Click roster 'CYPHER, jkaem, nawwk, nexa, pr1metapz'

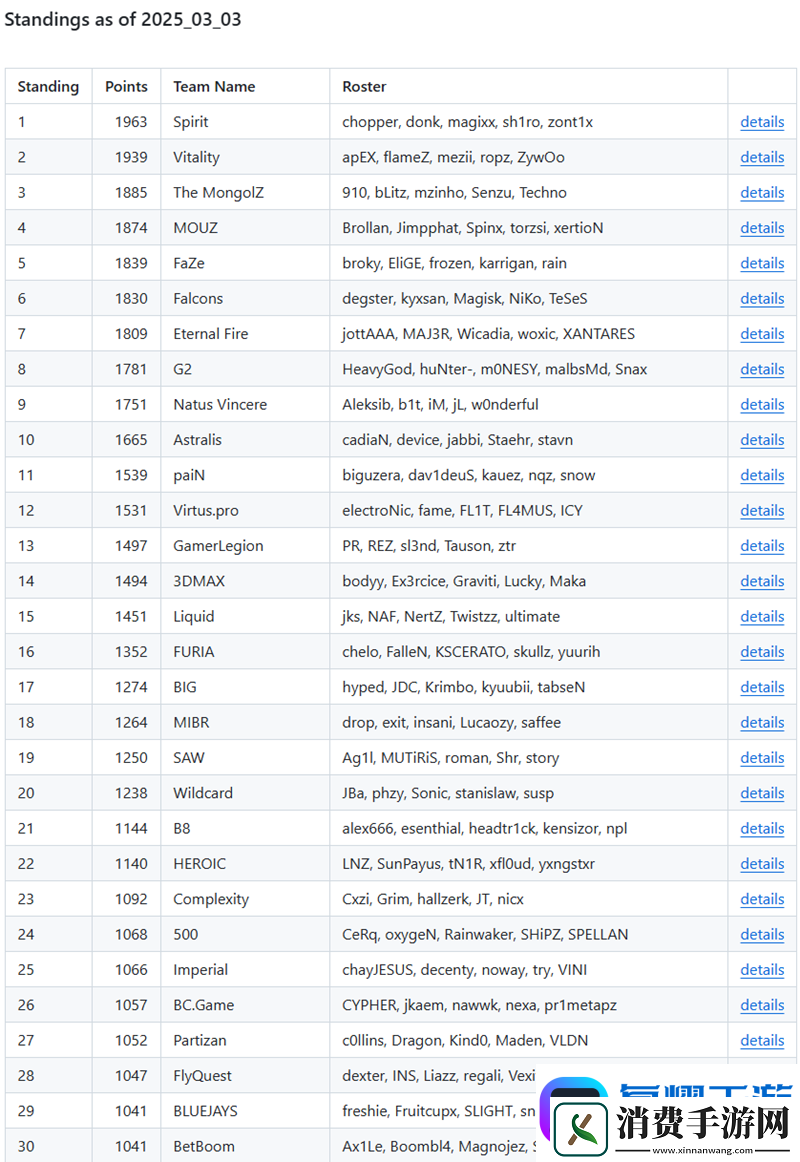point(479,1005)
